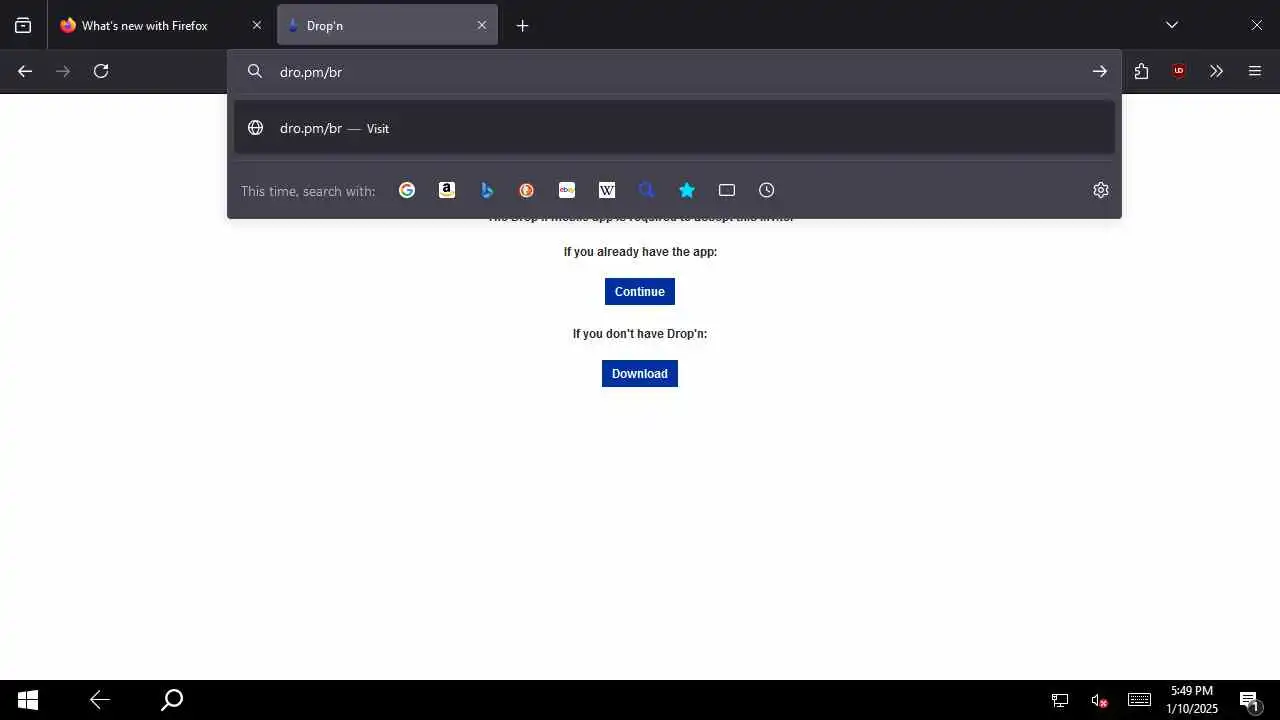Click the Download button
This screenshot has height=720, width=1280.
[640, 373]
